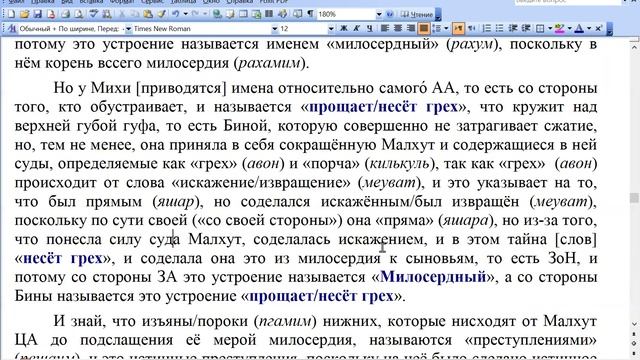
Task: Open the style list dropdown arrow
Action: tap(128, 29)
